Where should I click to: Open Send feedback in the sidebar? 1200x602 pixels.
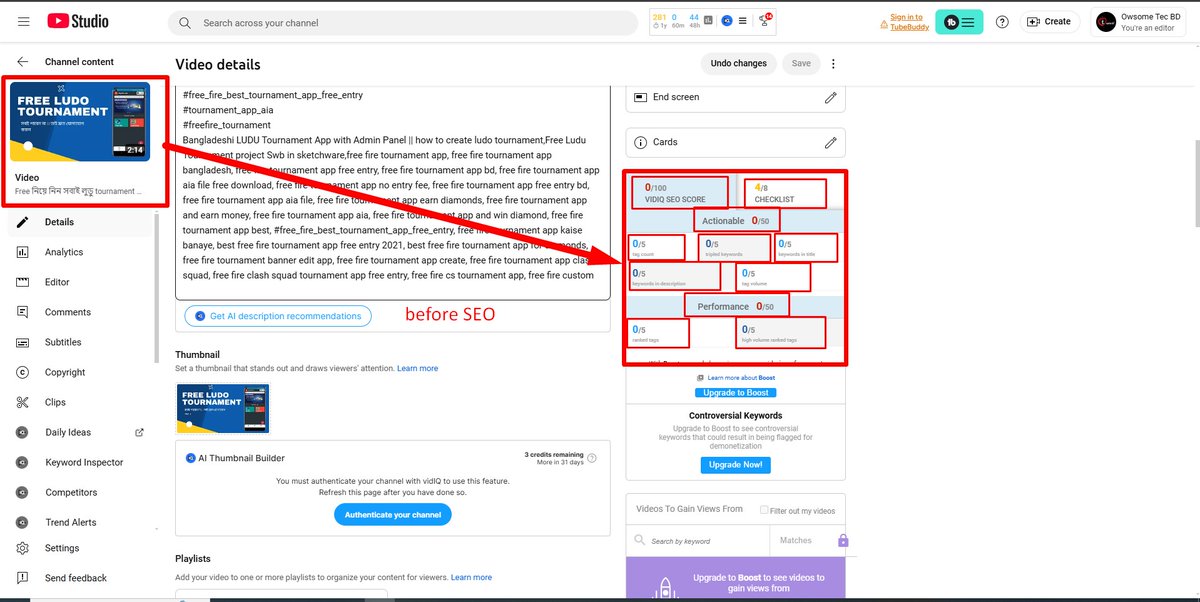[78, 578]
